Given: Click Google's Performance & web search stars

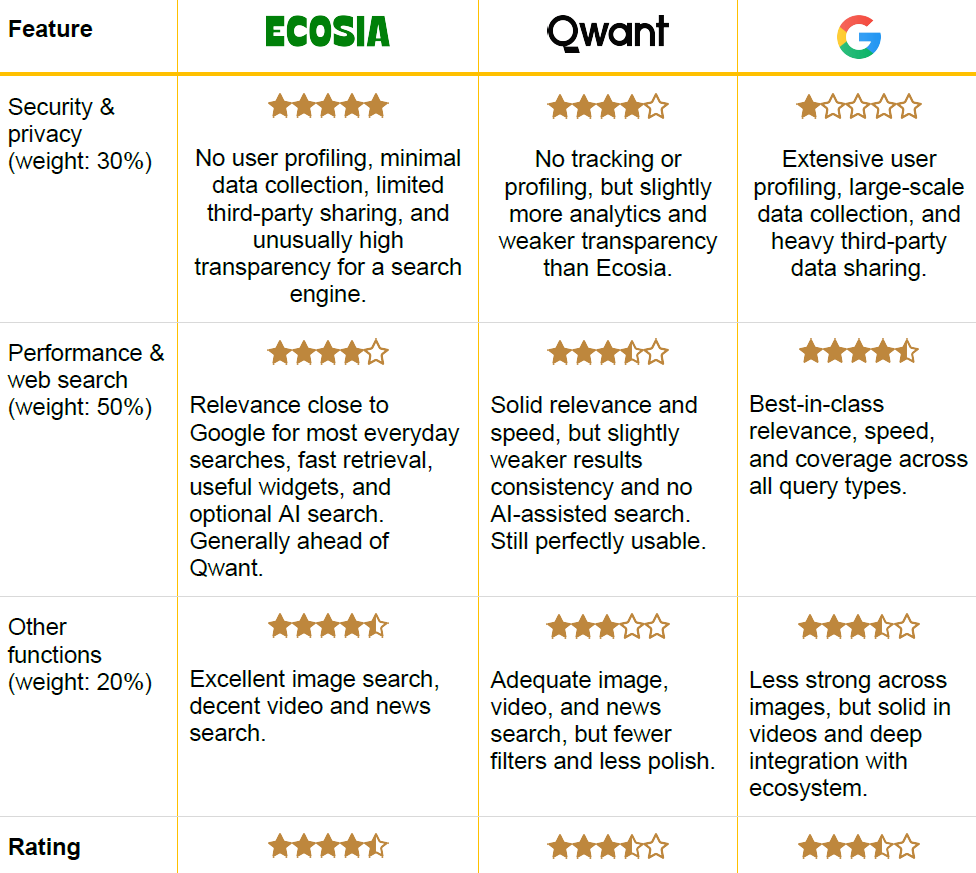Looking at the screenshot, I should click(x=858, y=351).
